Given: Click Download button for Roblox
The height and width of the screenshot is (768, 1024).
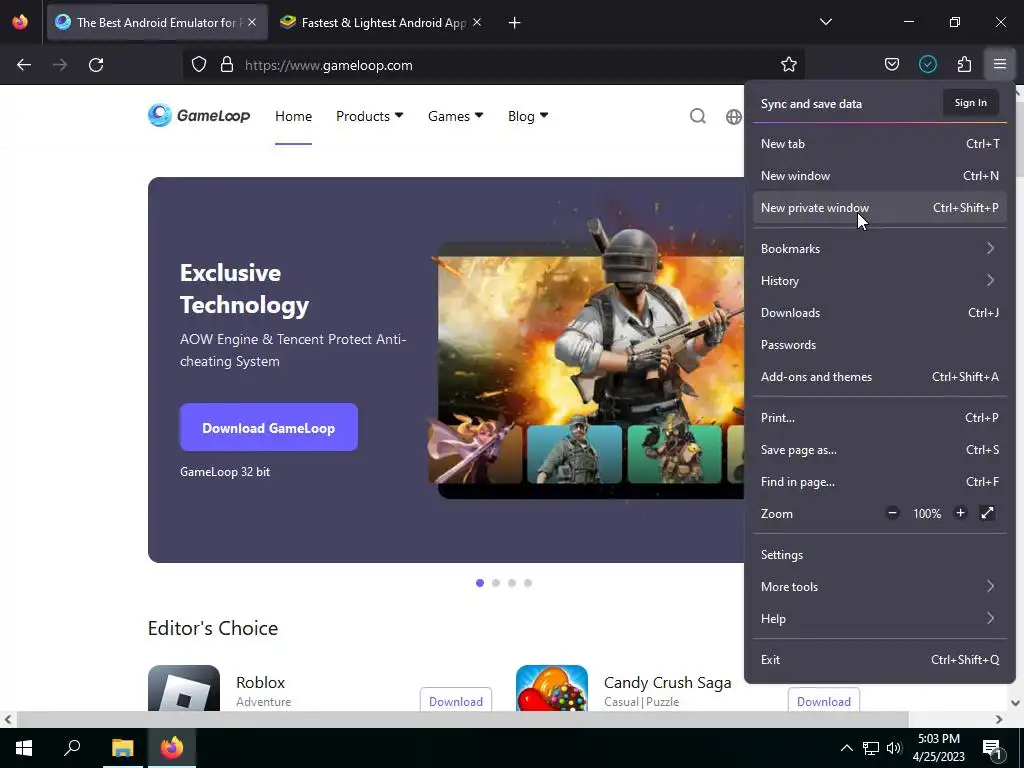Looking at the screenshot, I should (x=456, y=701).
